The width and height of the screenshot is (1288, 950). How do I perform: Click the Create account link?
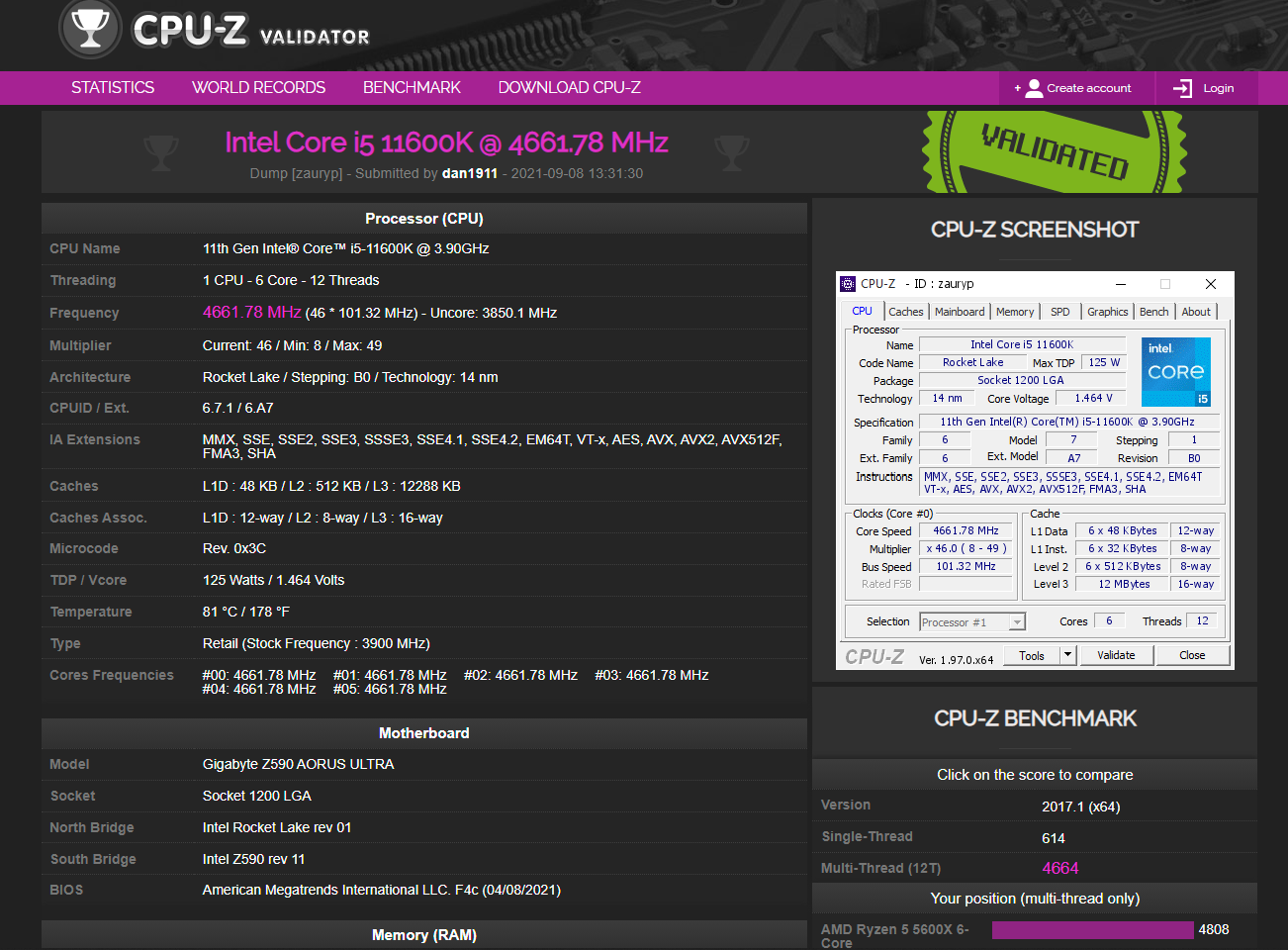[x=1089, y=88]
